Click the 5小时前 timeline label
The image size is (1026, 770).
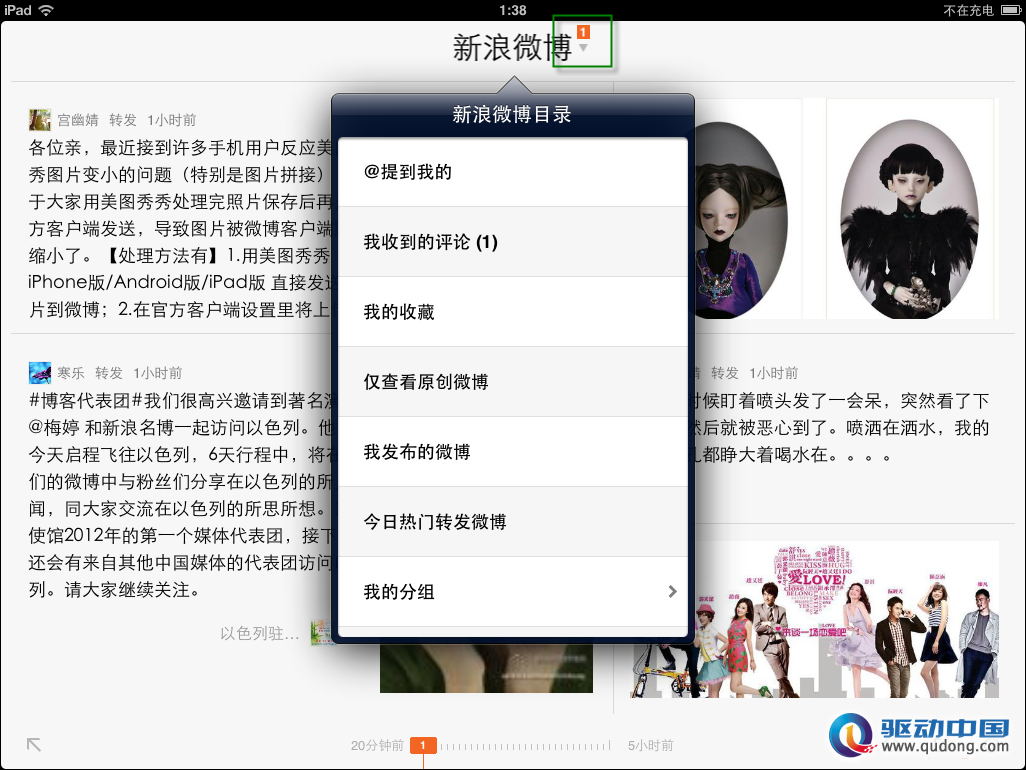650,745
